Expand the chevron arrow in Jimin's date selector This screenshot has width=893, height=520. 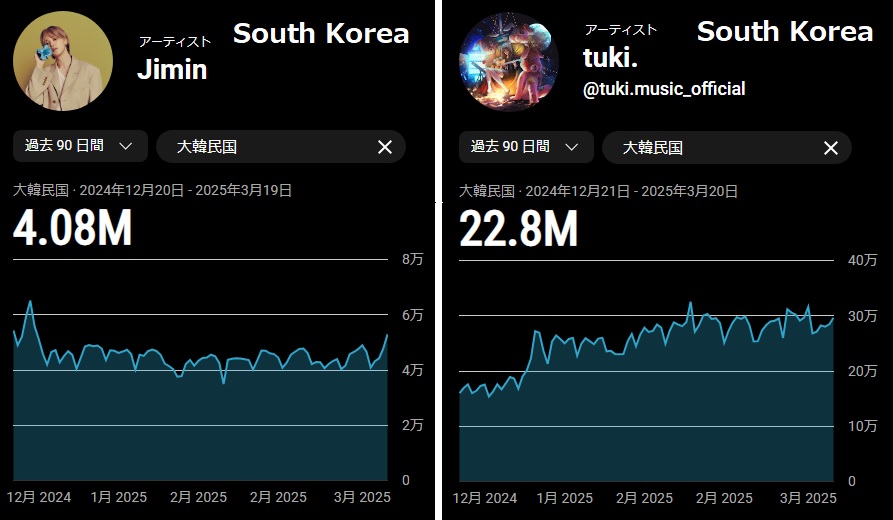tap(126, 146)
